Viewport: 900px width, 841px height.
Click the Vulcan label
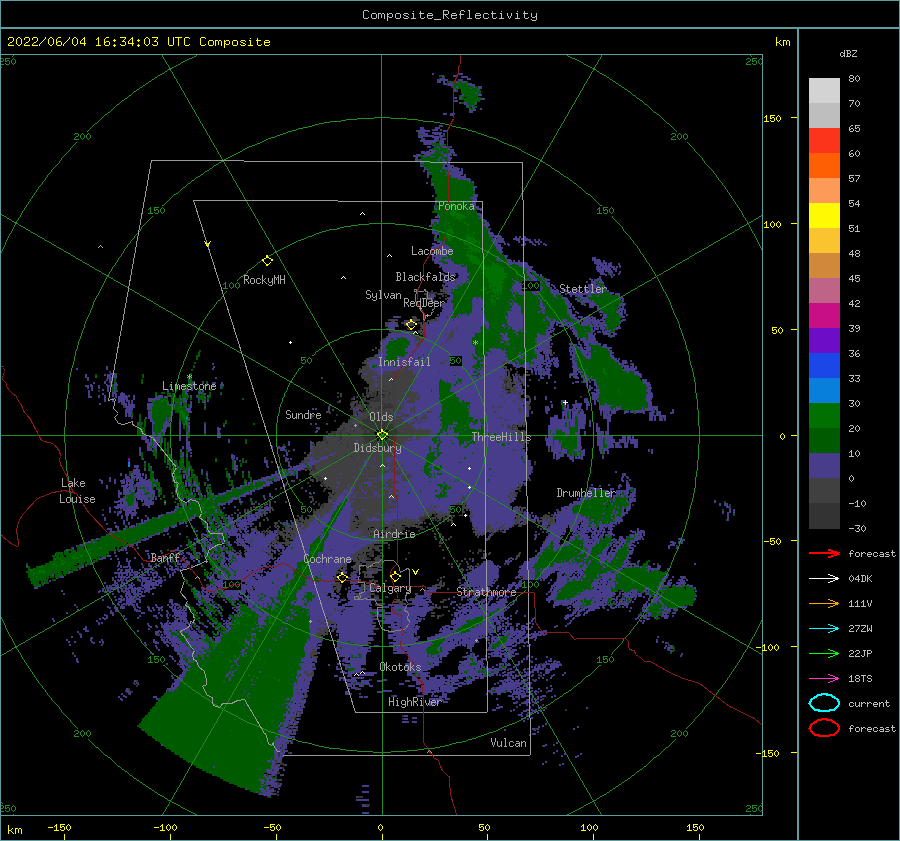tap(509, 743)
